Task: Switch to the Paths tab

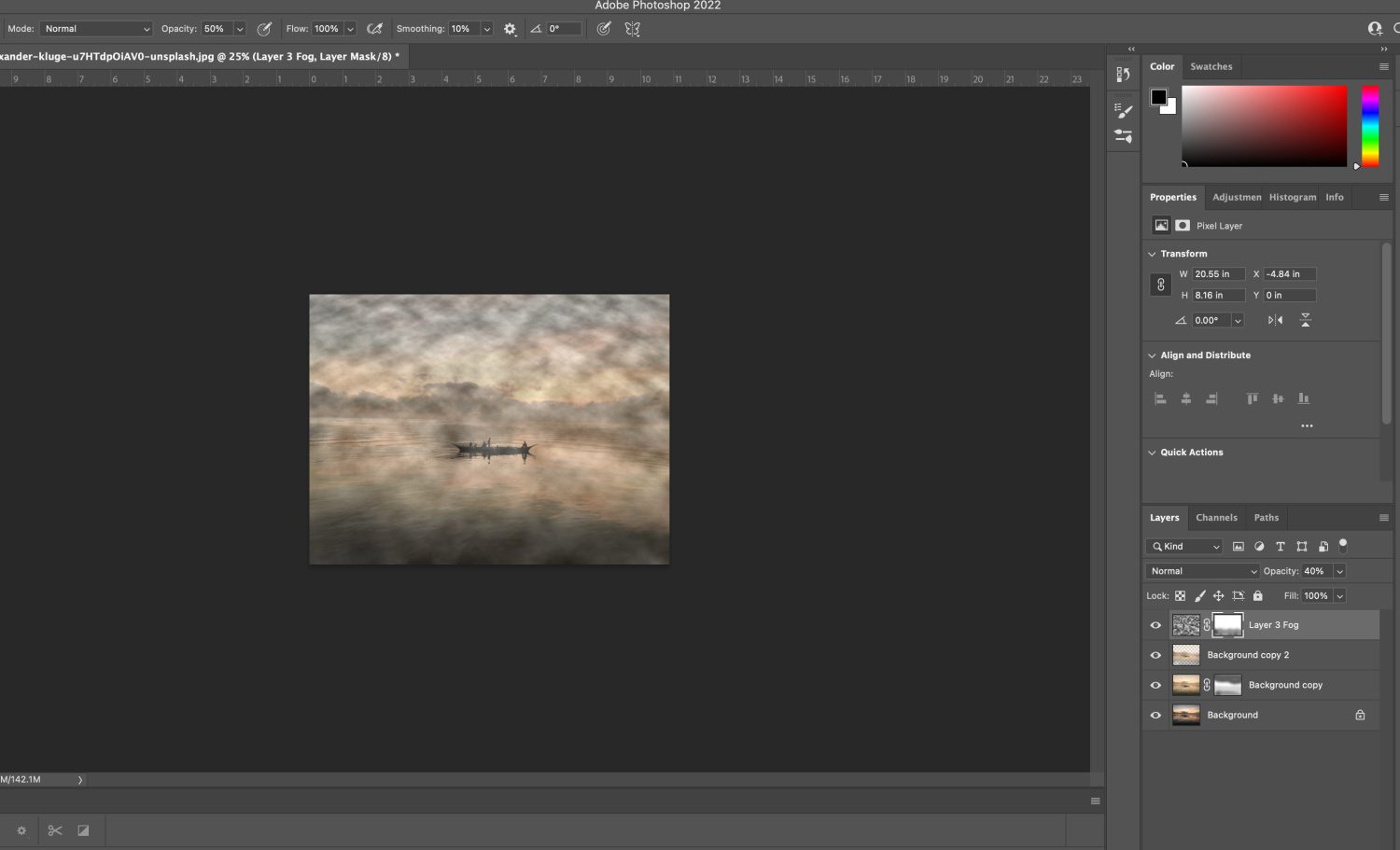Action: pos(1267,517)
